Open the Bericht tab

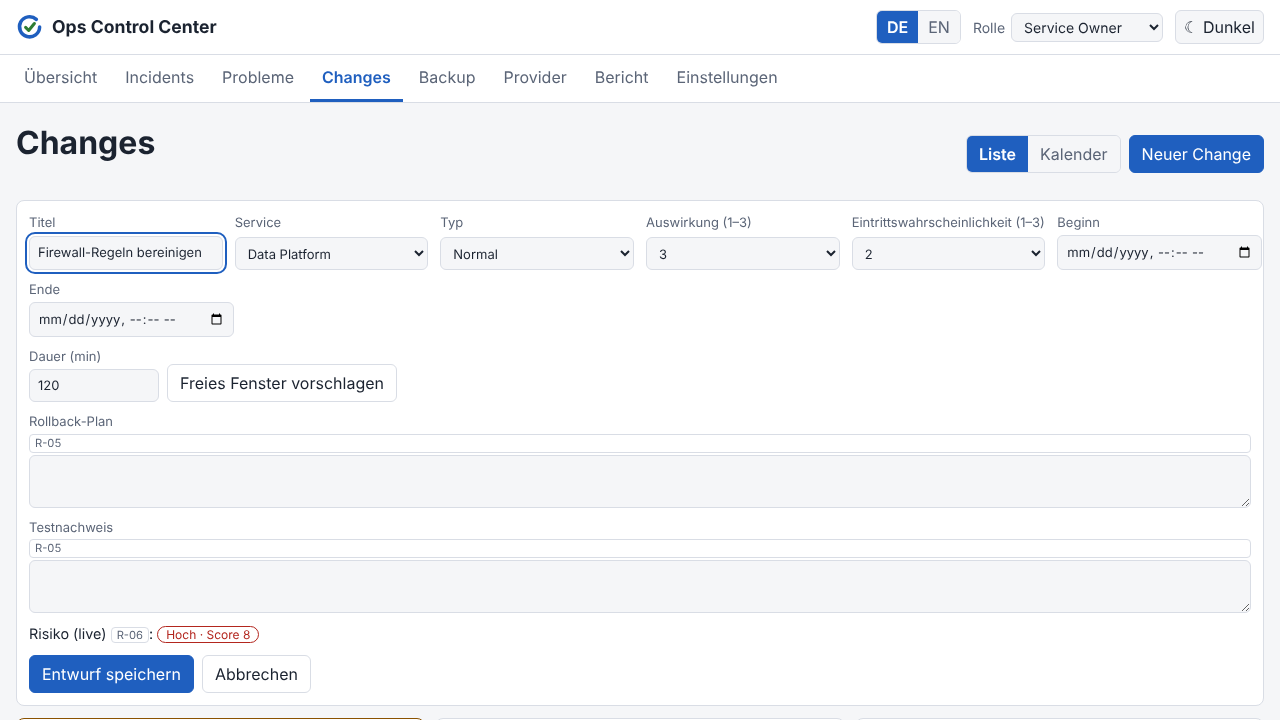(621, 77)
